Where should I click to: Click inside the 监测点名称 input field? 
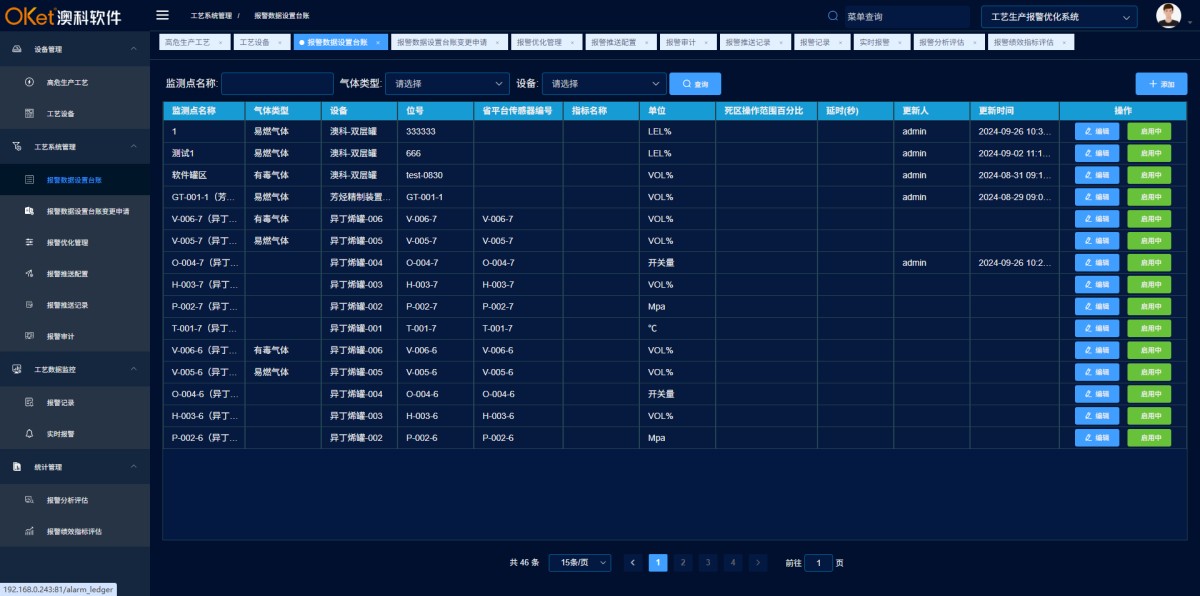278,83
